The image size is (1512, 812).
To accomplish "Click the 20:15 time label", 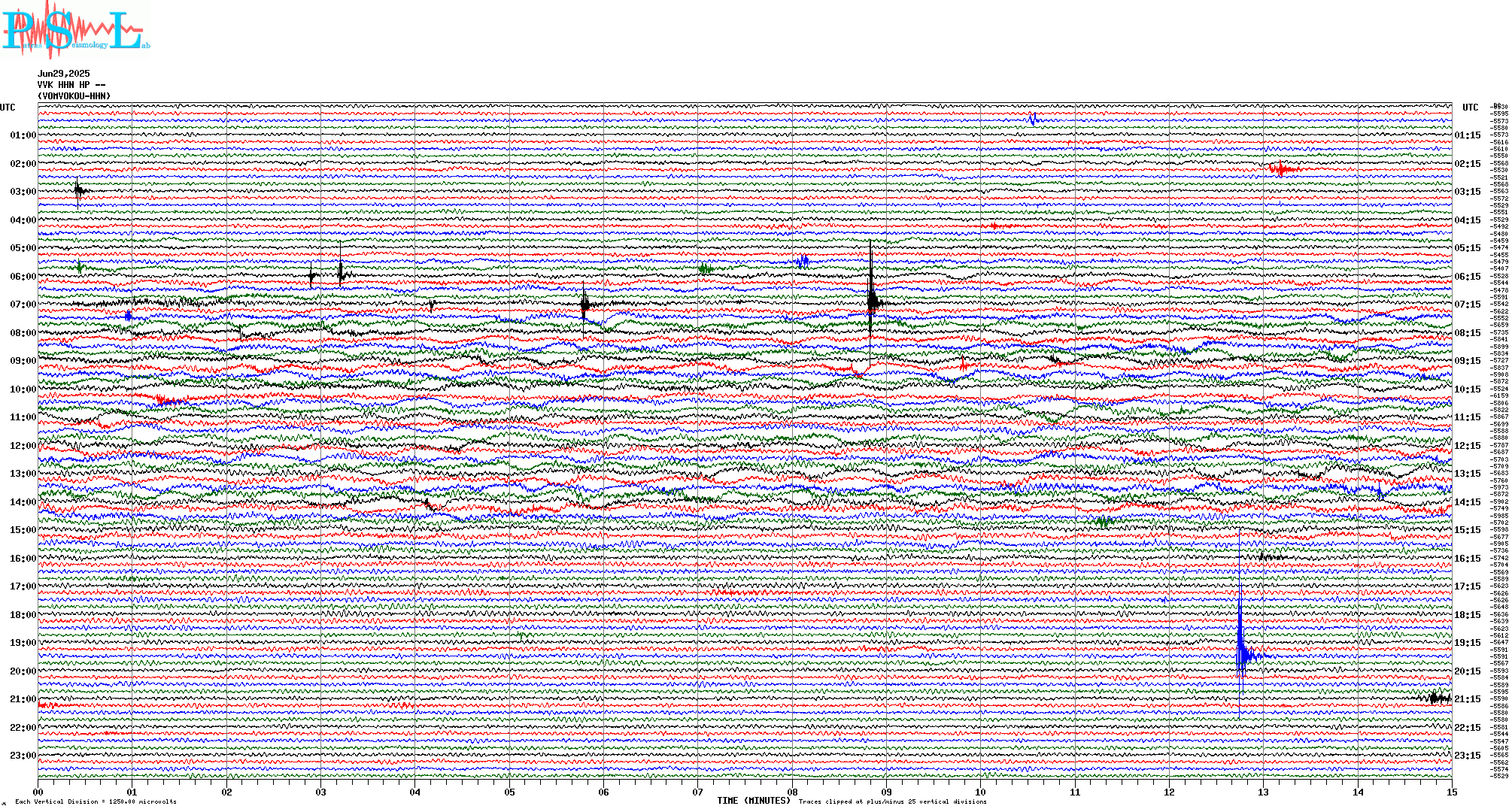I will (1468, 671).
